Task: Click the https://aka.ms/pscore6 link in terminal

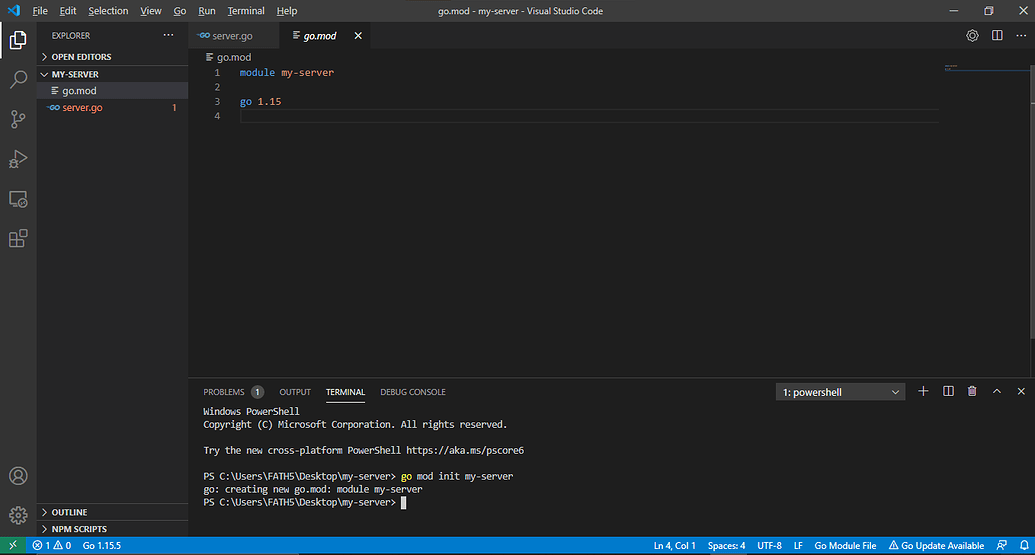Action: (465, 450)
